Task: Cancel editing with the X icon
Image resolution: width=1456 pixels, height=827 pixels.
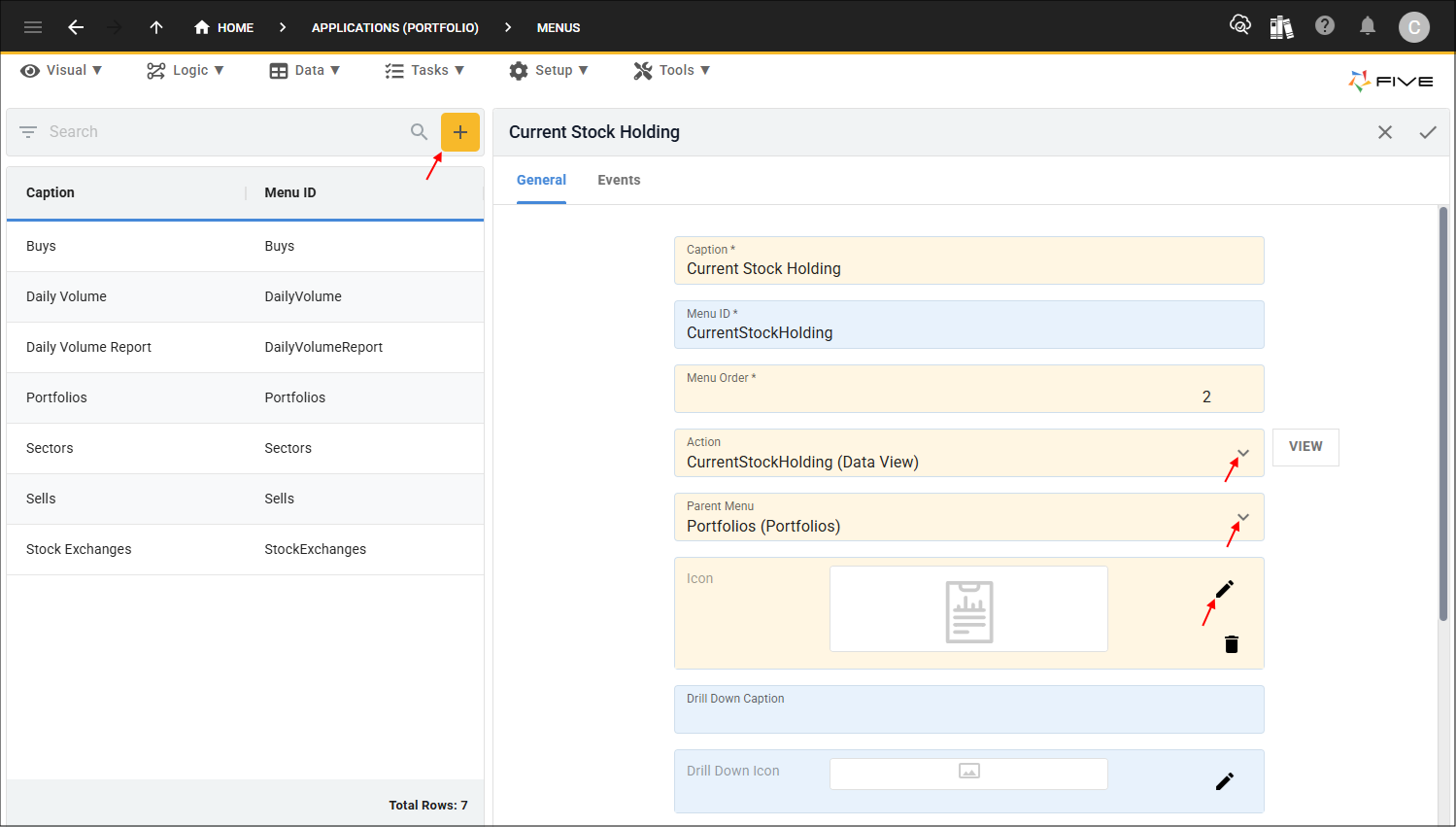Action: 1385,132
